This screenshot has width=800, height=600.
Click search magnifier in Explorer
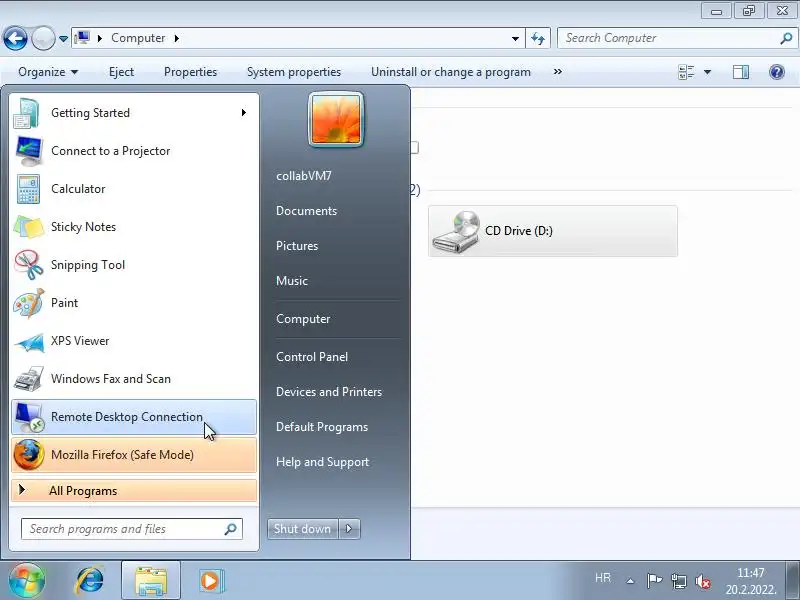[786, 38]
